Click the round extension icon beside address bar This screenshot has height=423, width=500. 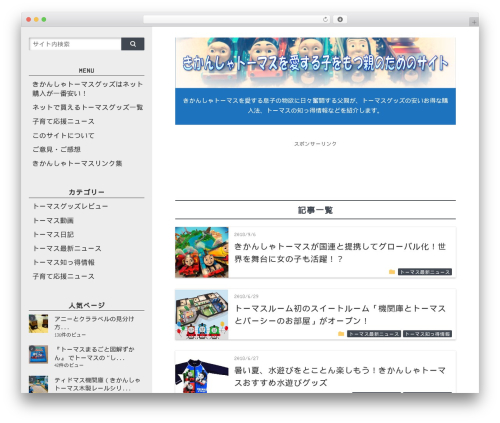pyautogui.click(x=340, y=19)
